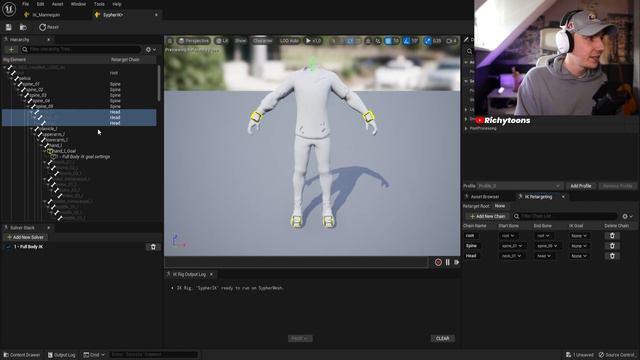640x360 pixels.
Task: Open the File menu
Action: tap(25, 4)
